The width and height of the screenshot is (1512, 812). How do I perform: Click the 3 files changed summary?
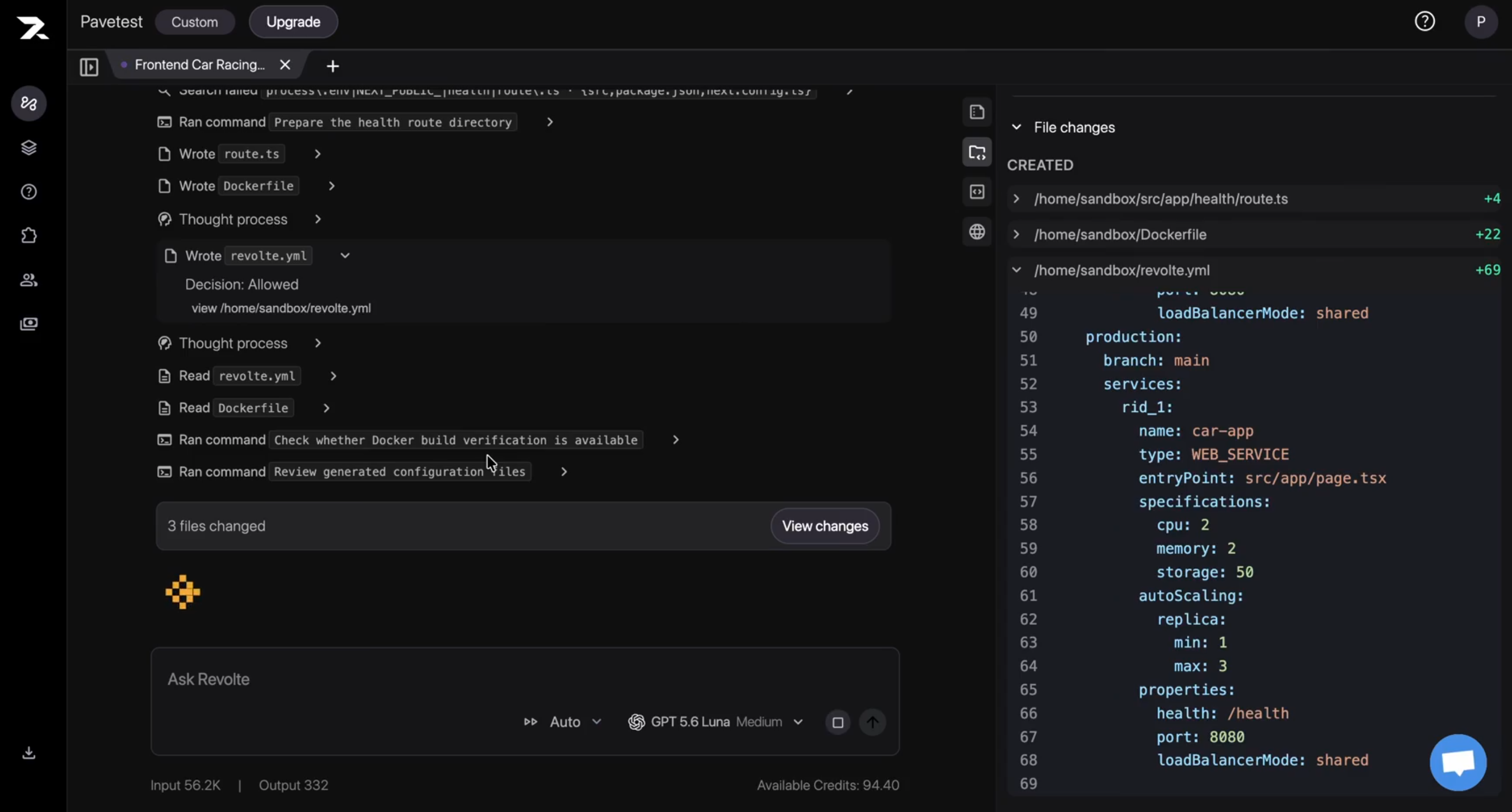216,526
